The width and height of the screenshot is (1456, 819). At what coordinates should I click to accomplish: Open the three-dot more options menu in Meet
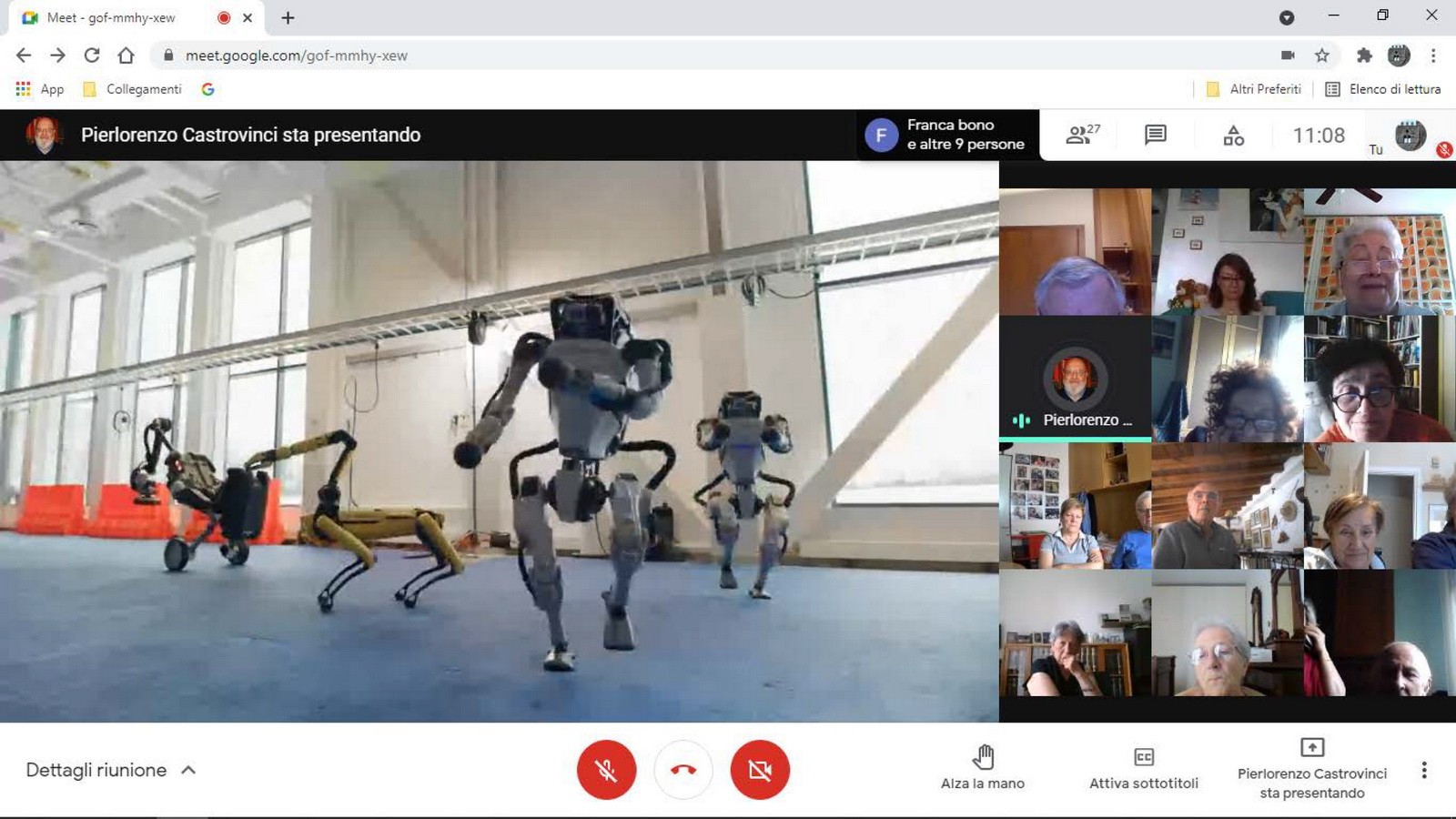click(x=1424, y=770)
